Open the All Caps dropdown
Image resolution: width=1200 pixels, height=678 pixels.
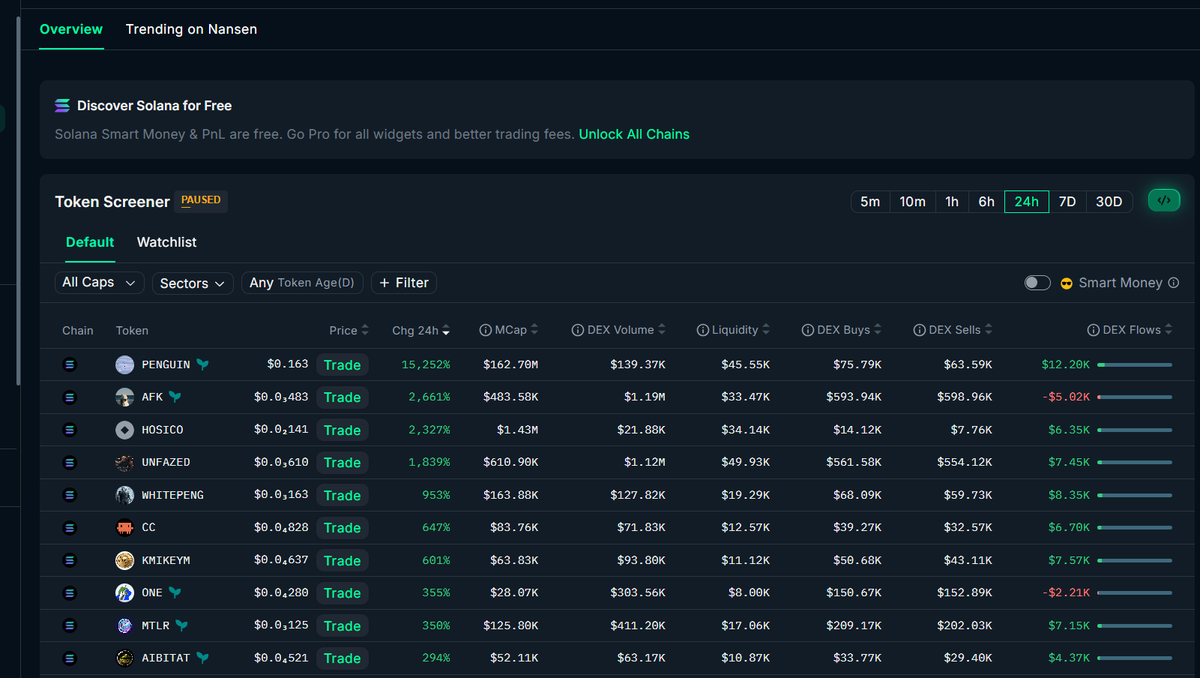(x=99, y=283)
